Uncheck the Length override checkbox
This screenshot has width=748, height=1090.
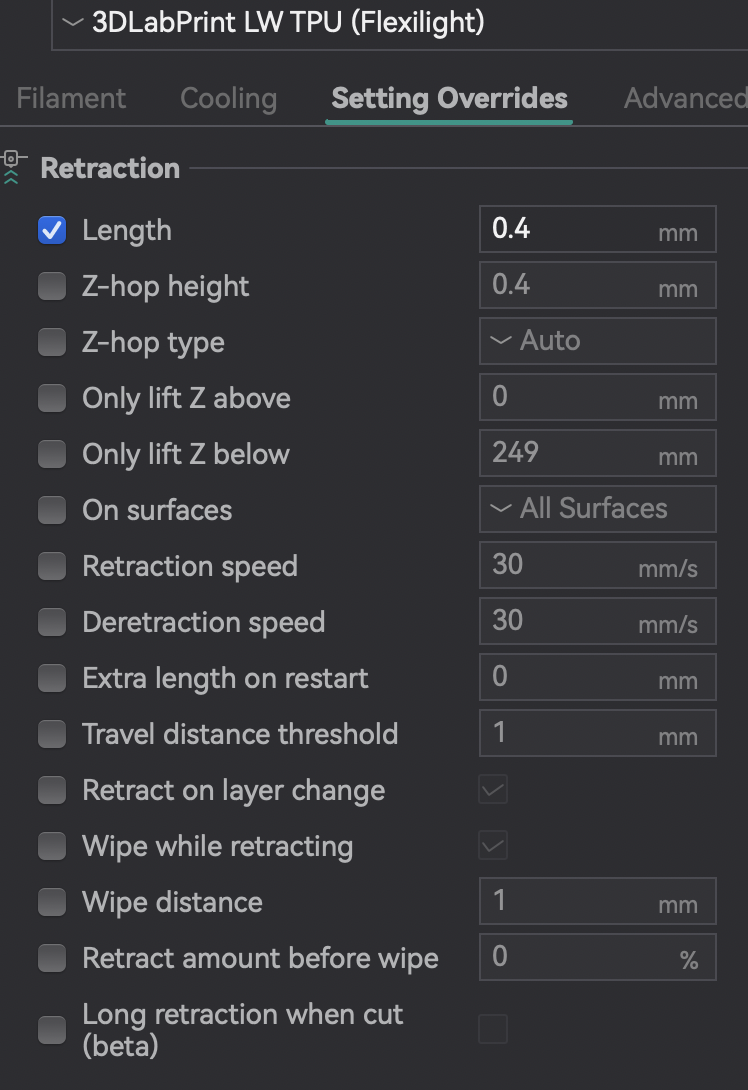(52, 229)
